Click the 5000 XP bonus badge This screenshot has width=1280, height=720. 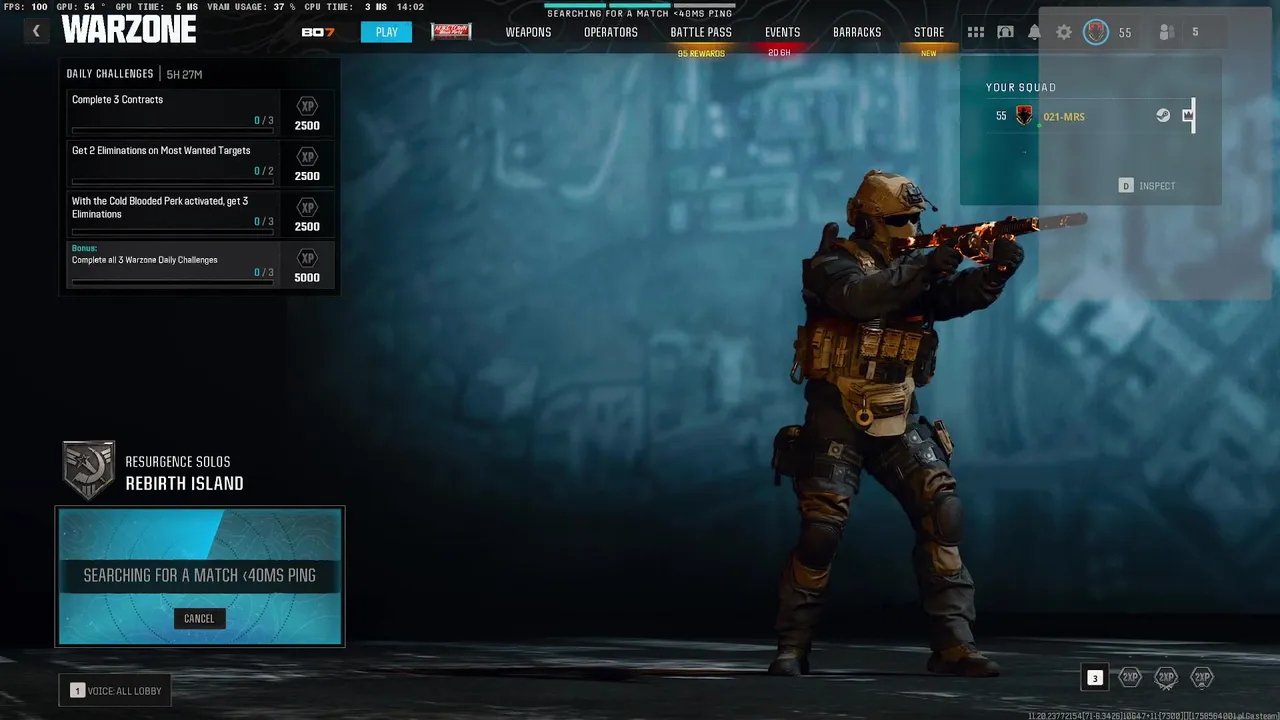(x=308, y=258)
